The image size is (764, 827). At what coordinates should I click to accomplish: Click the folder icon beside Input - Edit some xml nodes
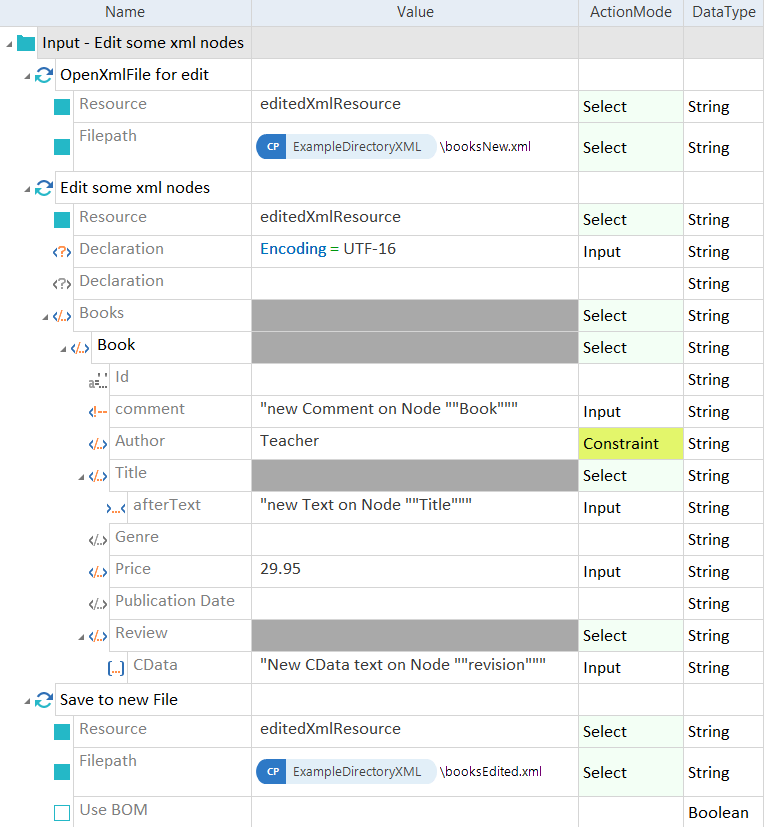26,43
